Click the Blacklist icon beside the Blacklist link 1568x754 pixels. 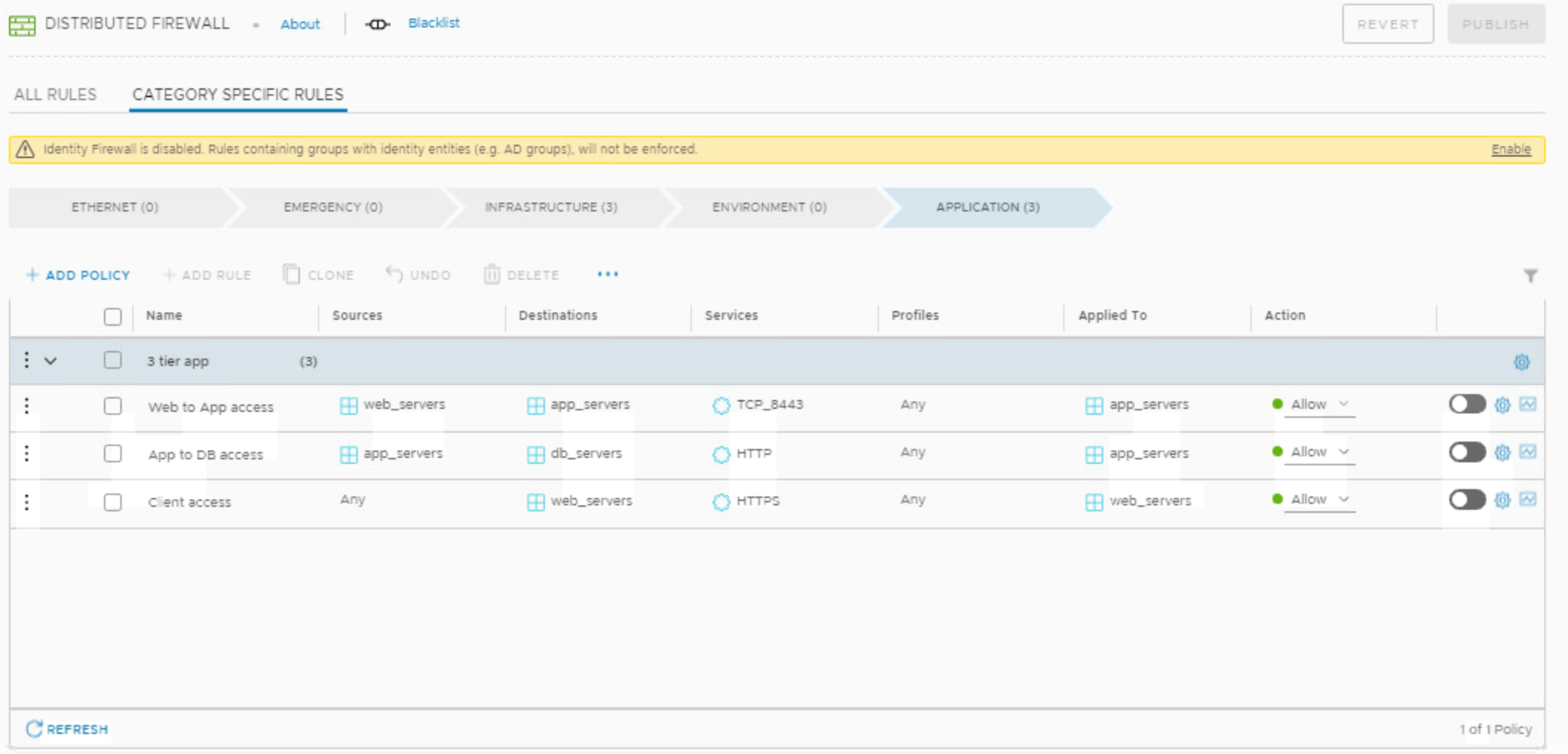point(377,24)
